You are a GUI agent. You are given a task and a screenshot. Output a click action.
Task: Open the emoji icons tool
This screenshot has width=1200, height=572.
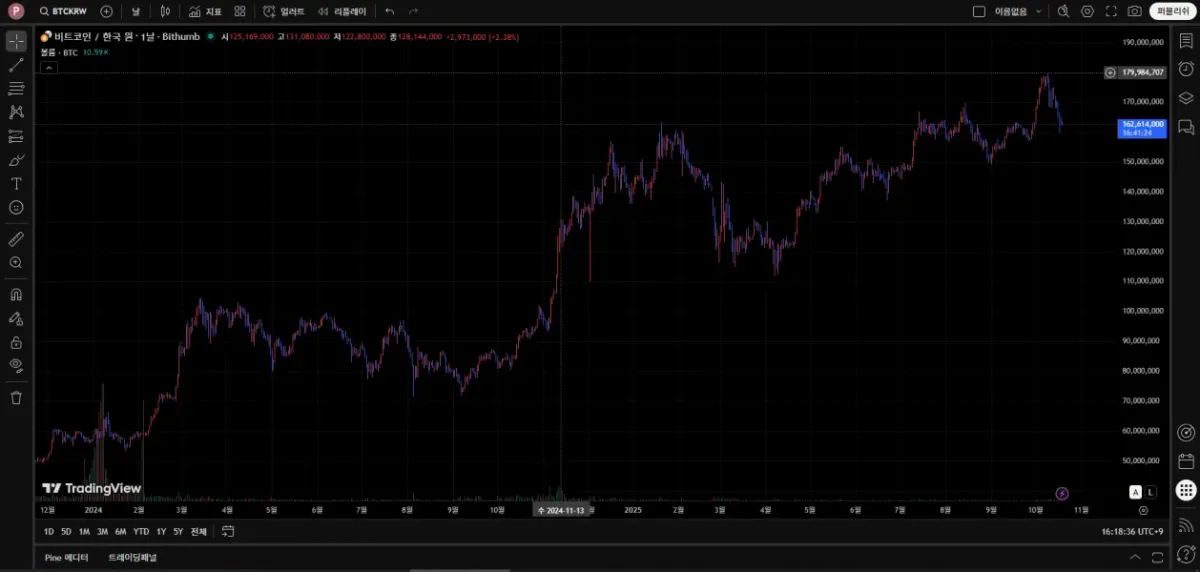point(16,207)
